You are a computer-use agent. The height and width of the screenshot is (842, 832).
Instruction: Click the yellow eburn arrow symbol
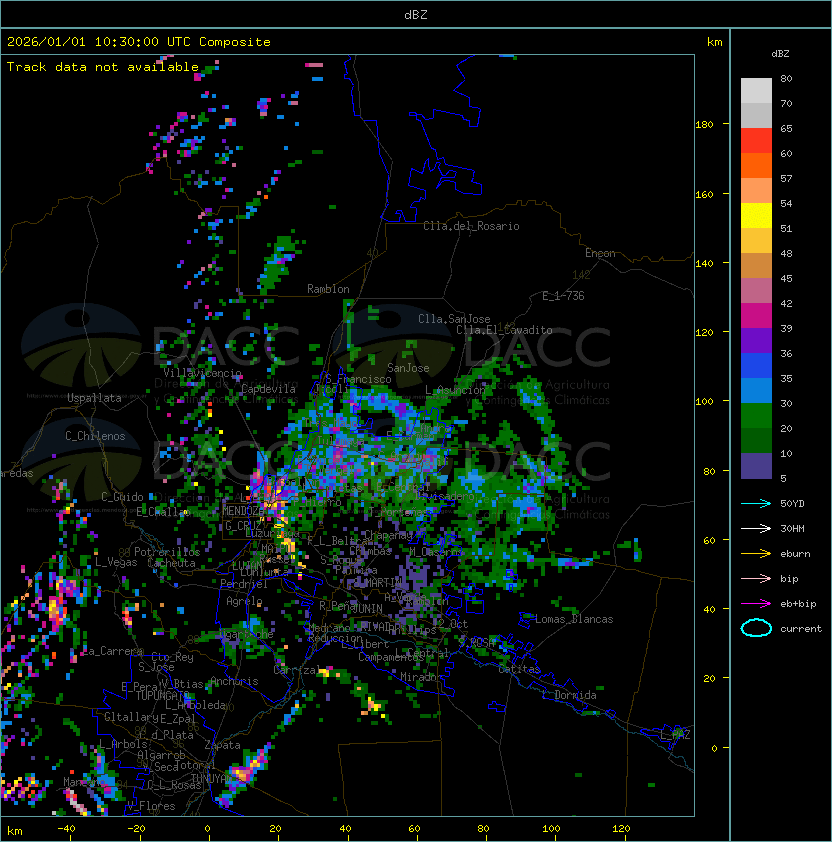tap(756, 553)
